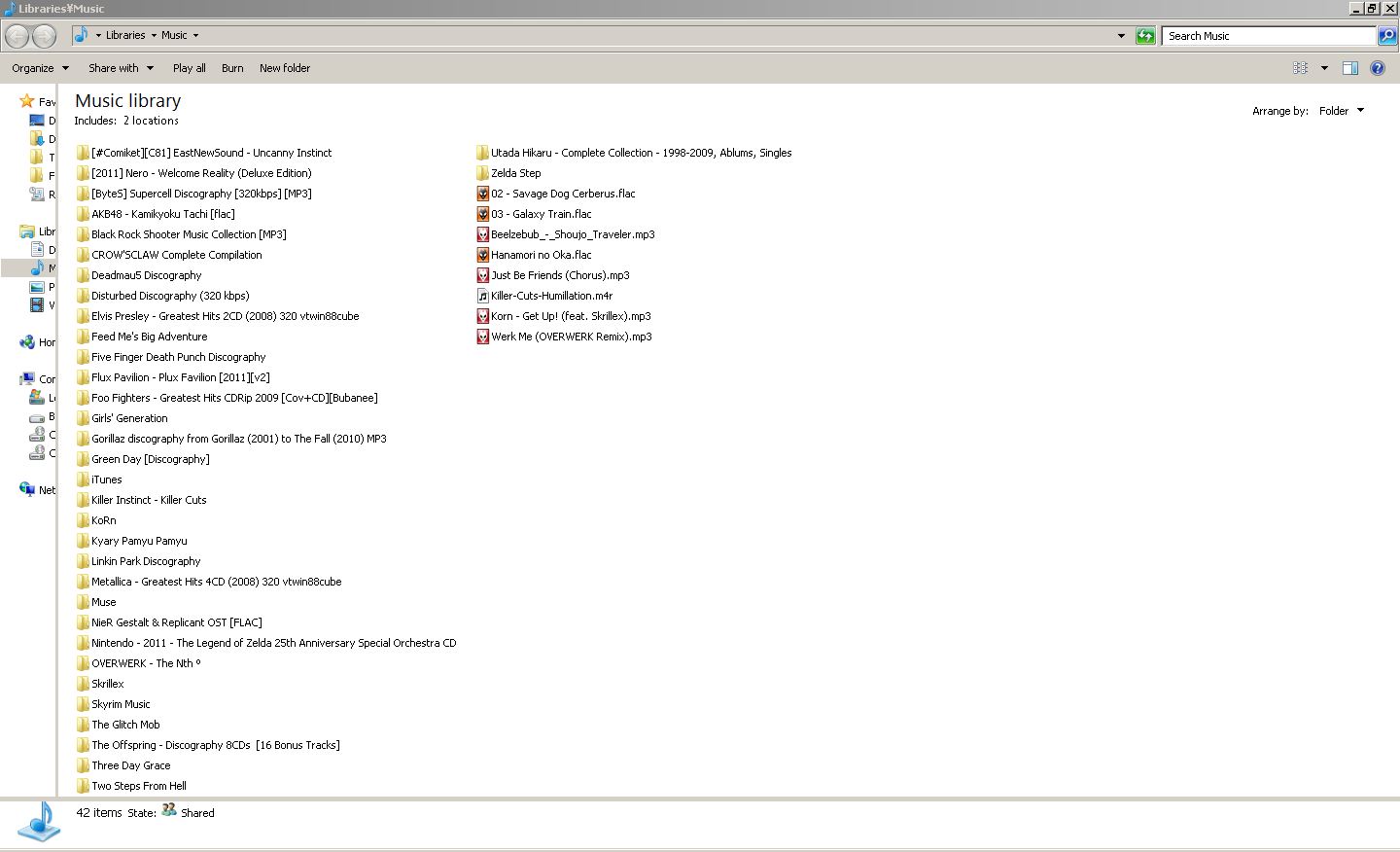Select the KoRn folder icon
The image size is (1400, 852).
pyautogui.click(x=83, y=520)
